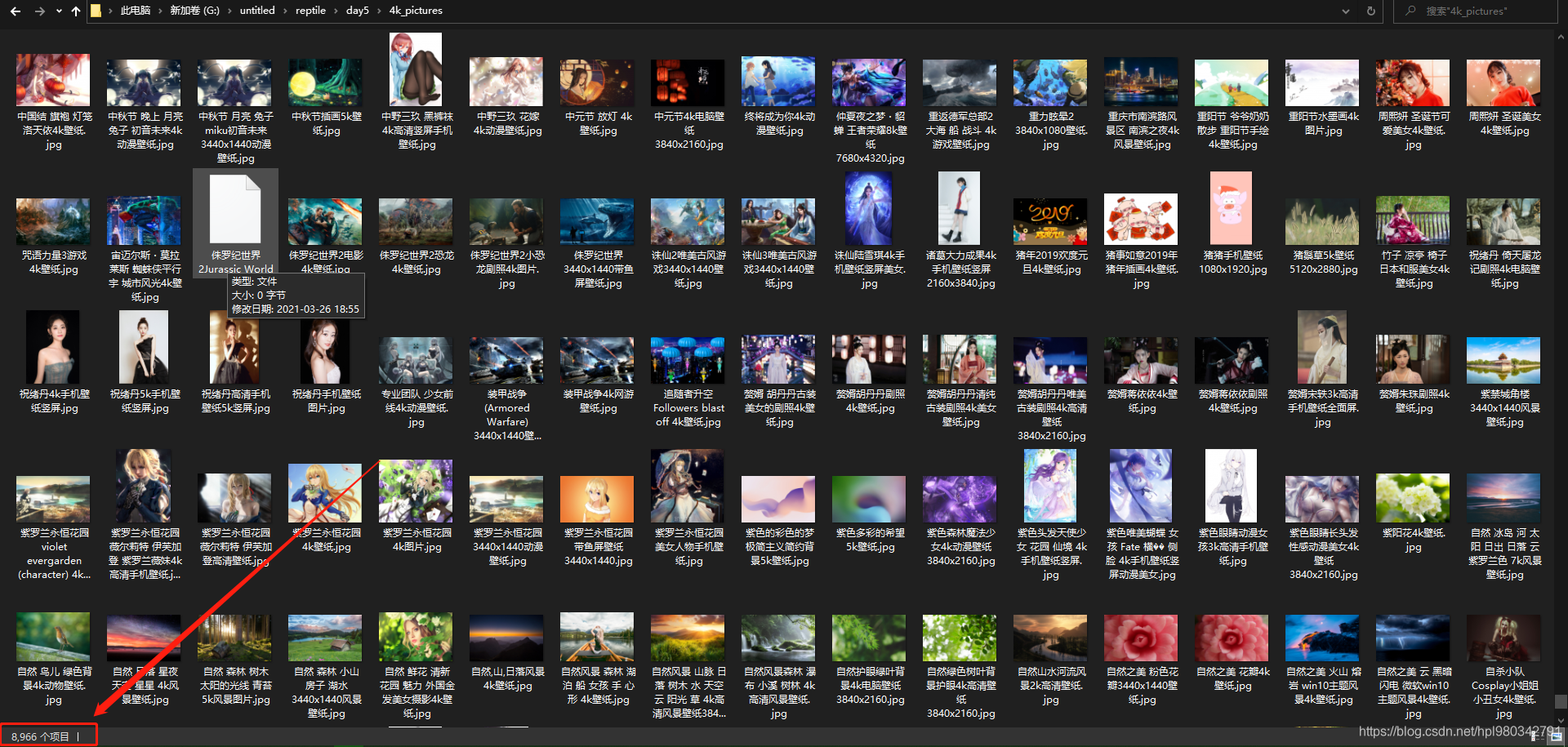Select 专业团队 少女前线4k动漫壁纸 thumbnail

(x=416, y=360)
